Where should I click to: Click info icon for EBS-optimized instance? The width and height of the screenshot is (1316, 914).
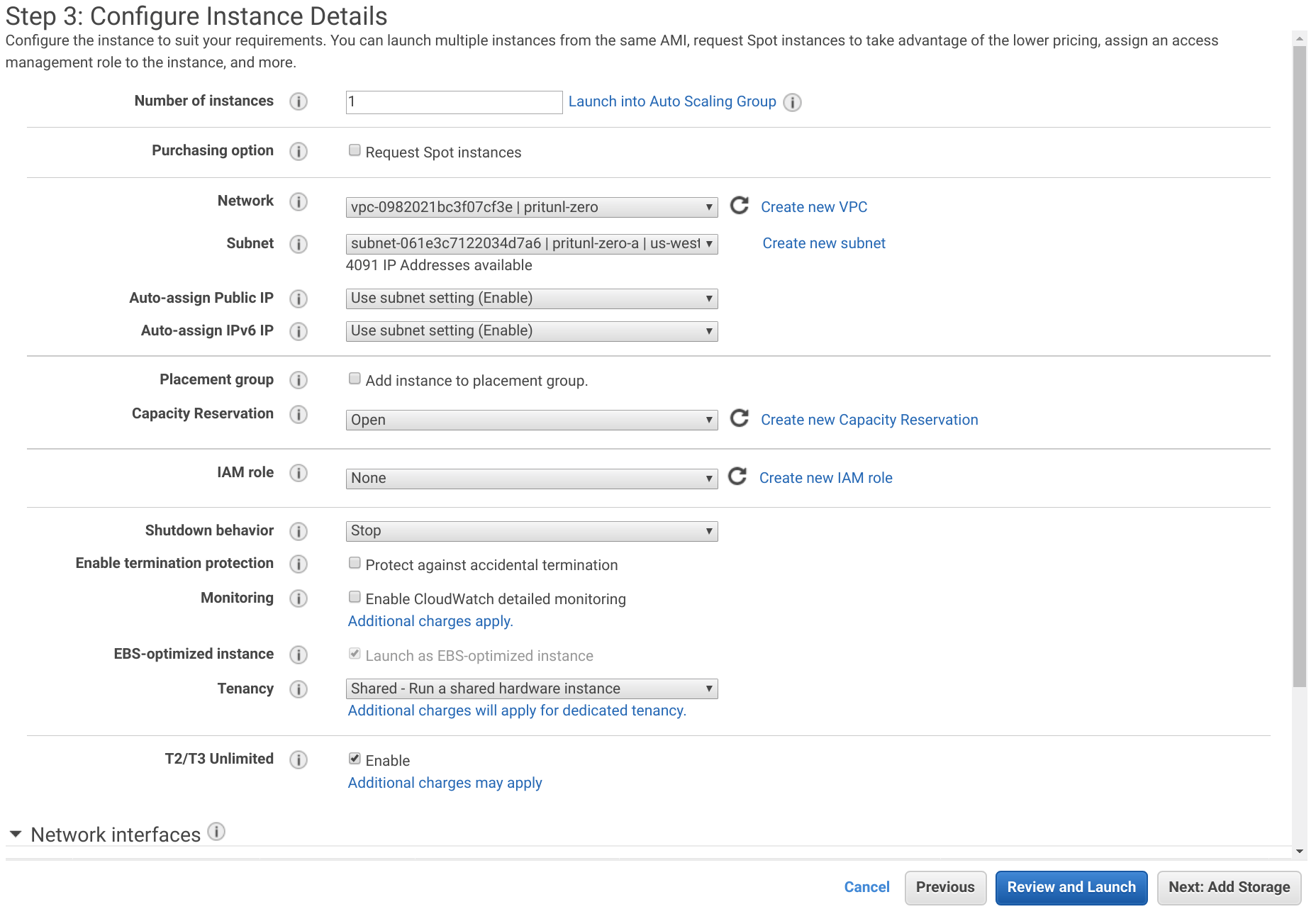[x=299, y=654]
